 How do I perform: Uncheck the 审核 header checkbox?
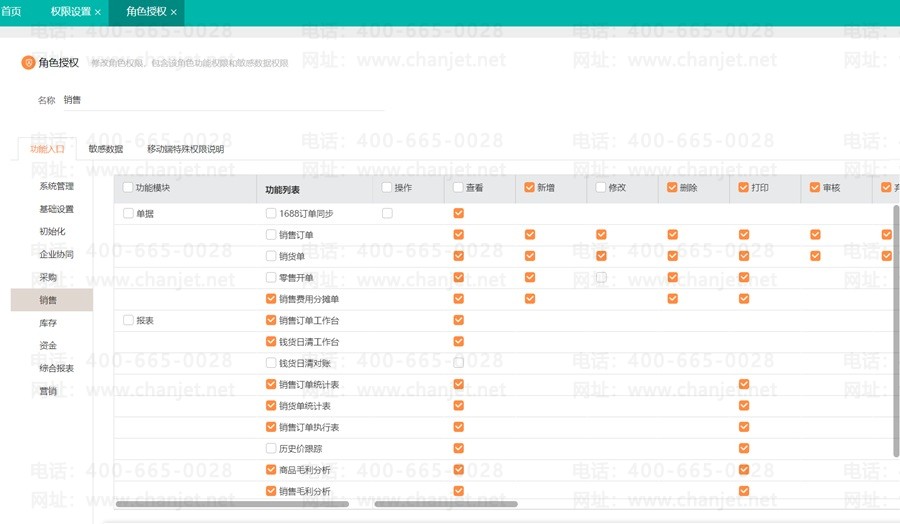click(814, 187)
